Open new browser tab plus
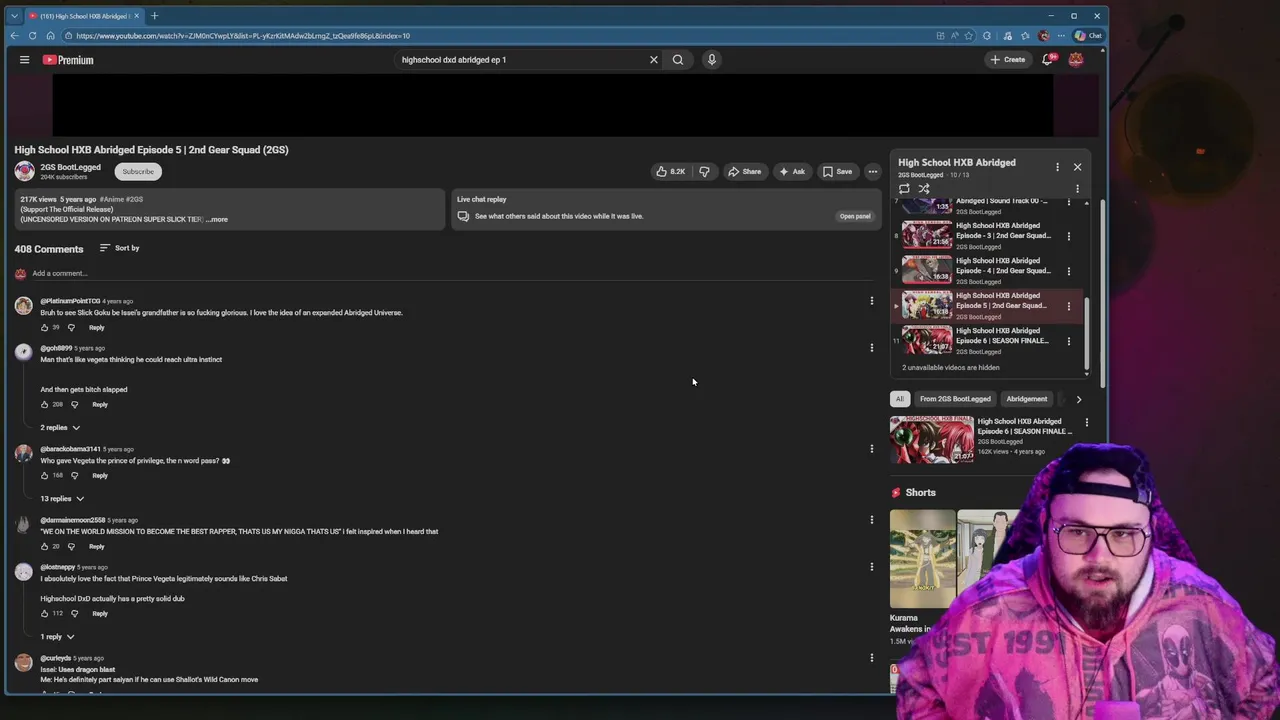This screenshot has height=720, width=1280. pyautogui.click(x=154, y=16)
